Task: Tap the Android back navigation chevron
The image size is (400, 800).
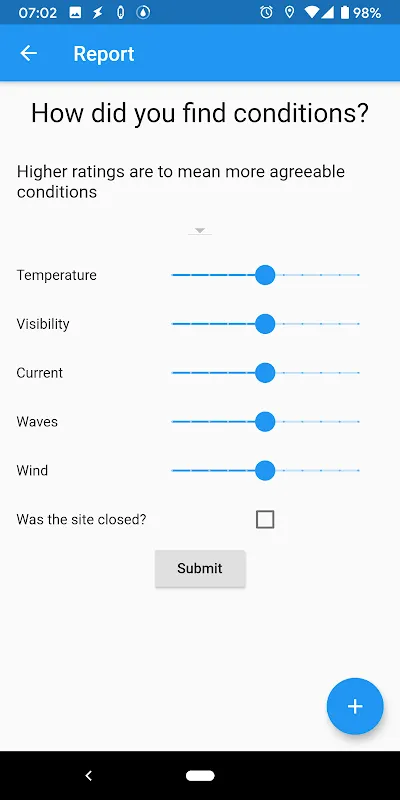Action: tap(88, 776)
